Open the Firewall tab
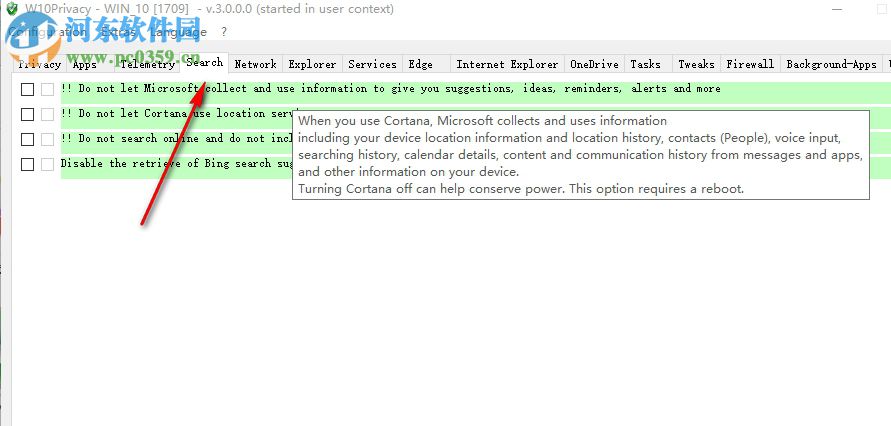This screenshot has height=426, width=891. click(x=750, y=64)
